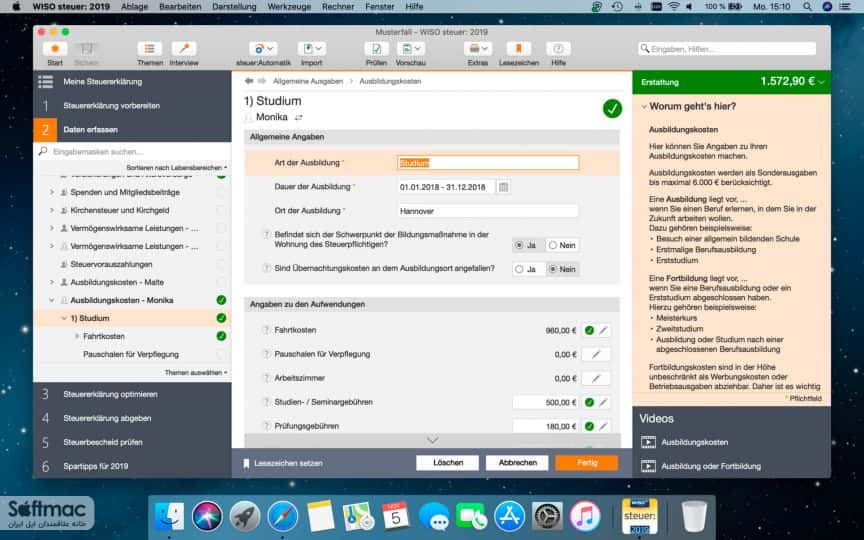The image size is (864, 540).
Task: Click Lesezeichen setzen
Action: coord(283,463)
